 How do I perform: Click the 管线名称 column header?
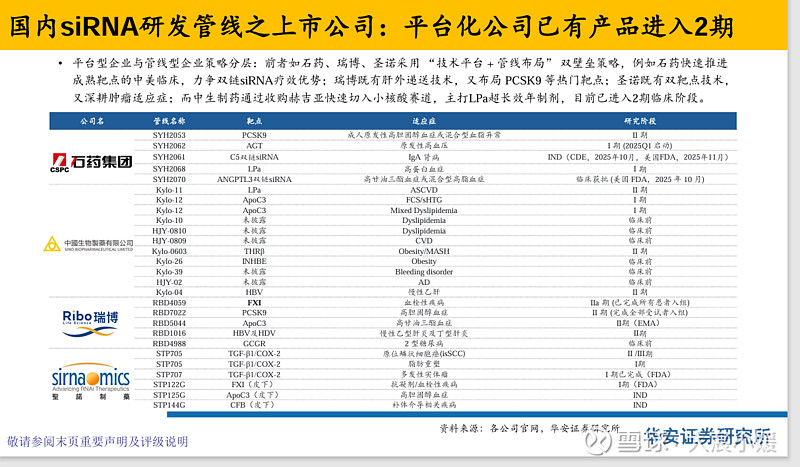tap(169, 121)
